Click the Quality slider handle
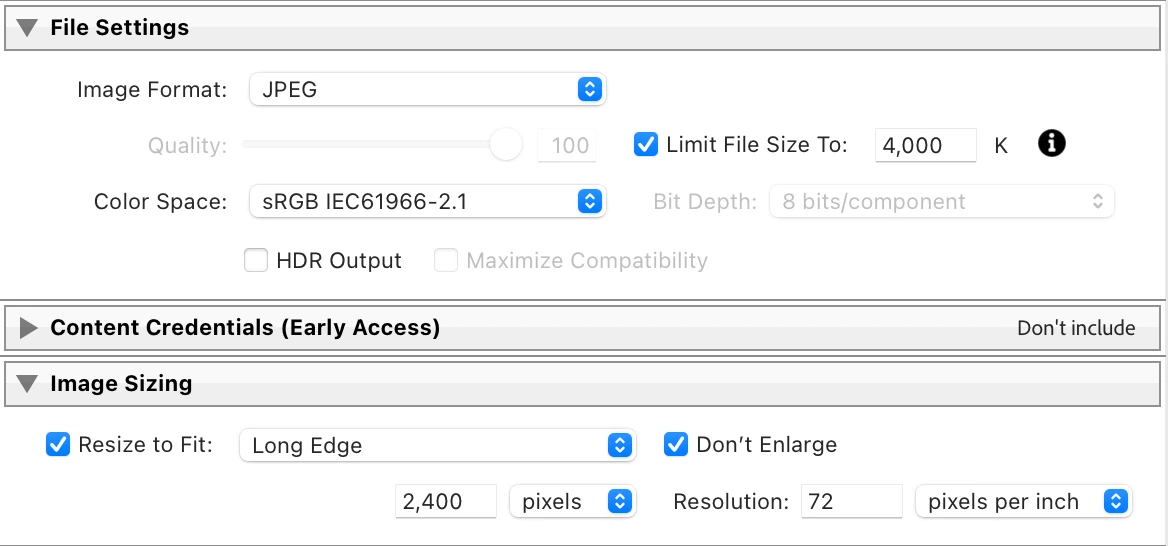1168x546 pixels. point(506,145)
